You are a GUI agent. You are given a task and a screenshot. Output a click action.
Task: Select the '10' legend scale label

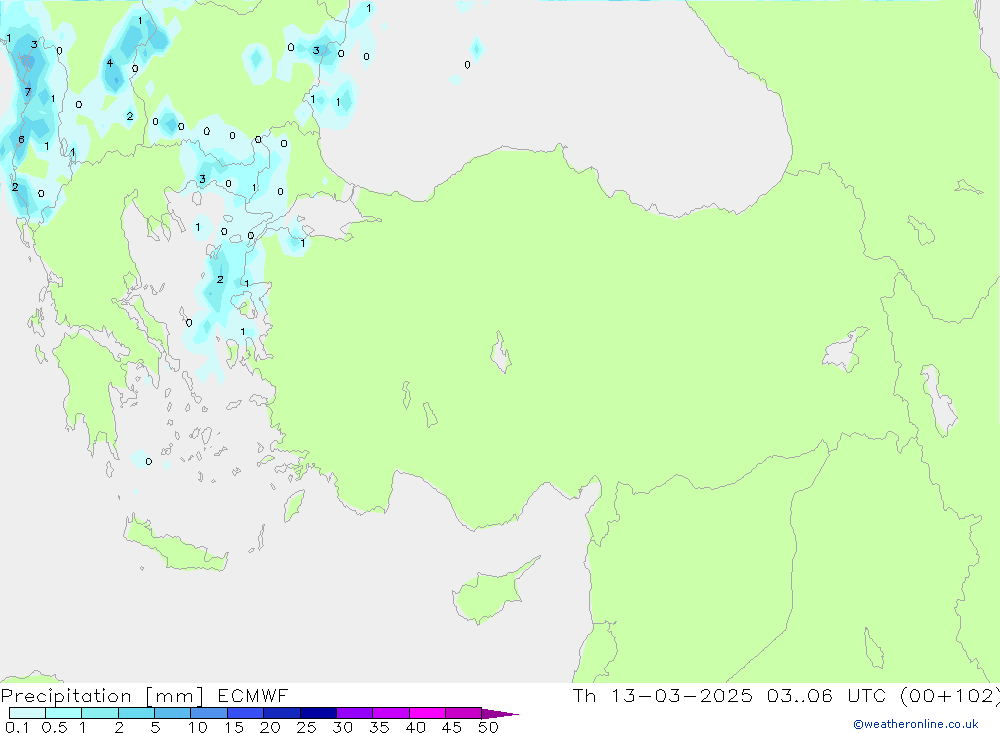198,727
